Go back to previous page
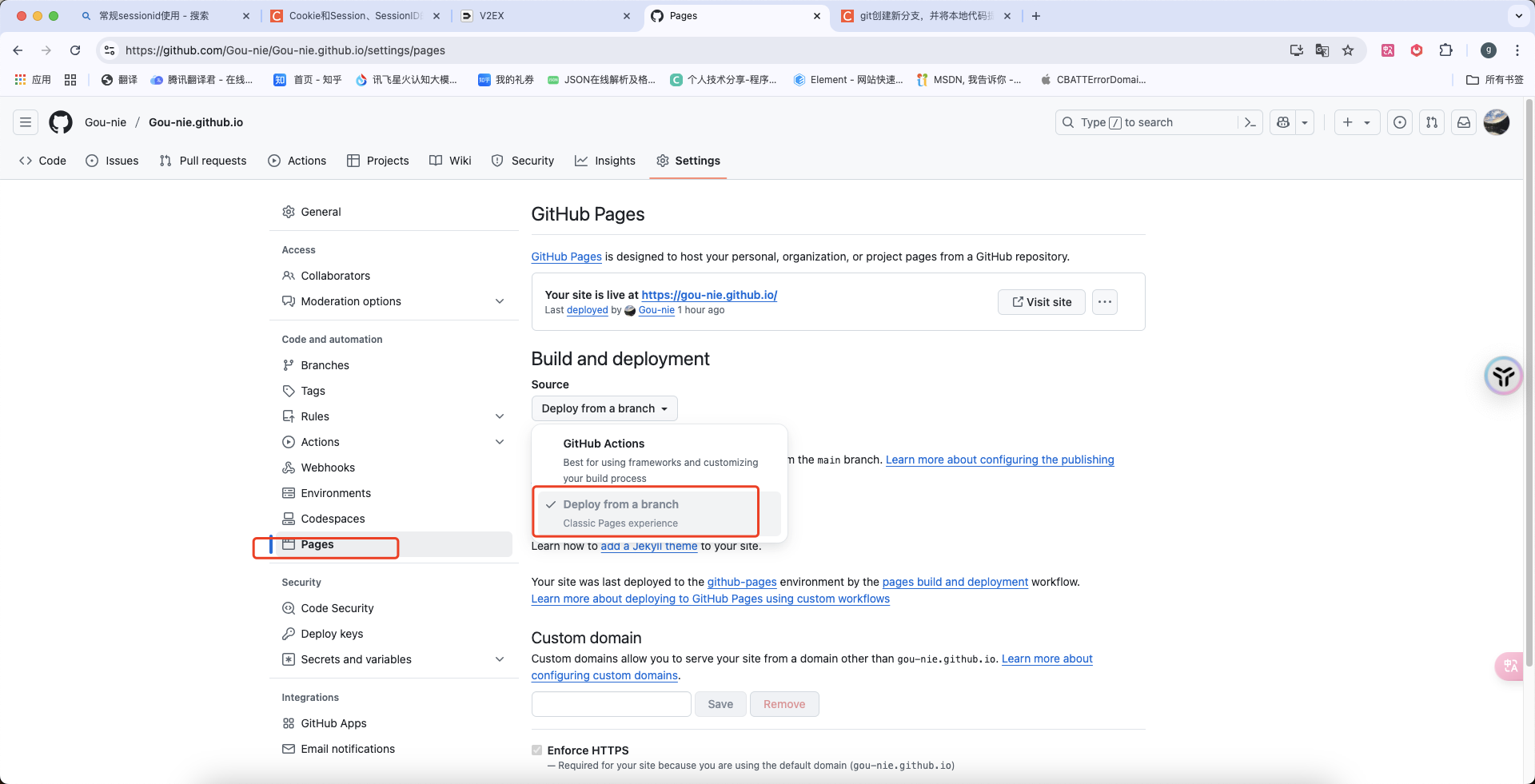This screenshot has width=1535, height=784. tap(18, 50)
